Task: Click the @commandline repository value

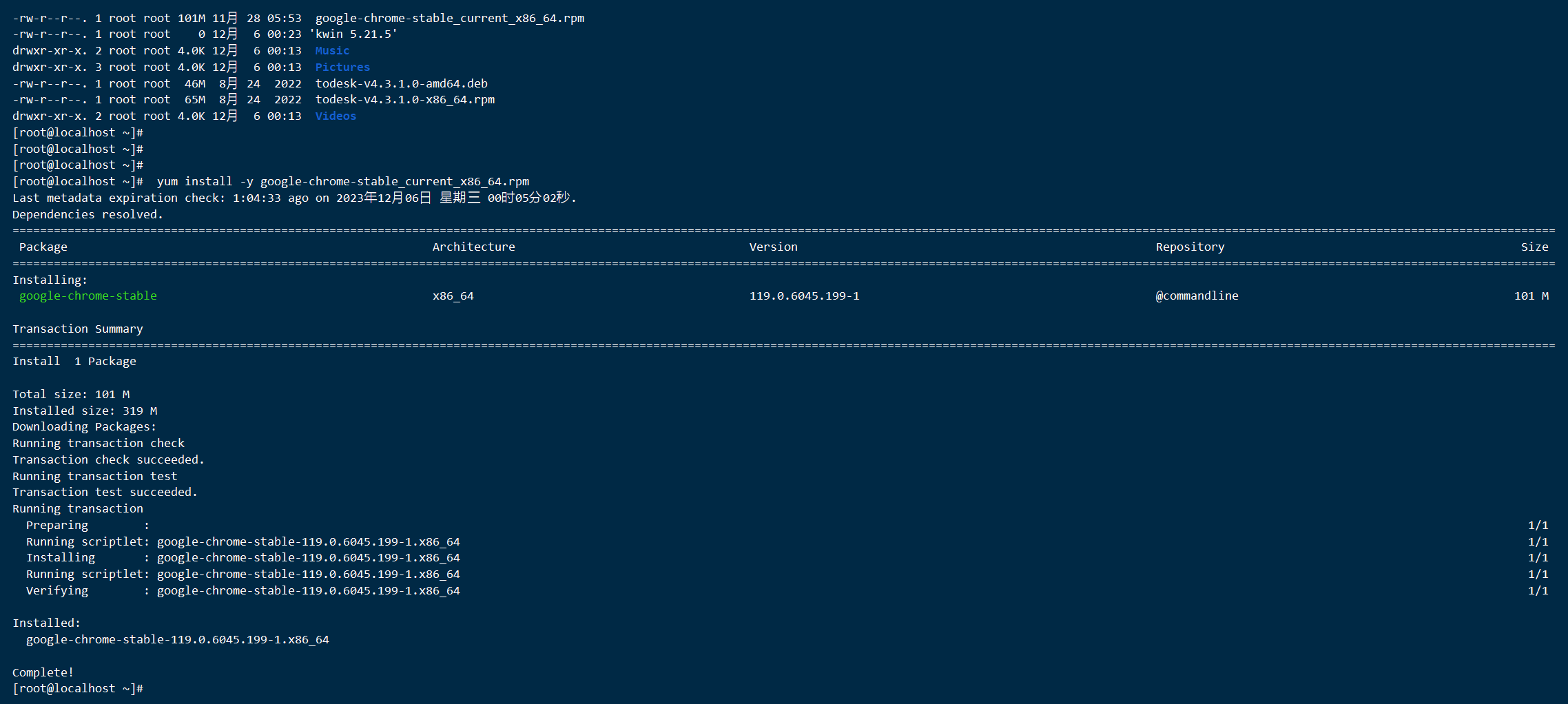Action: [x=1197, y=296]
